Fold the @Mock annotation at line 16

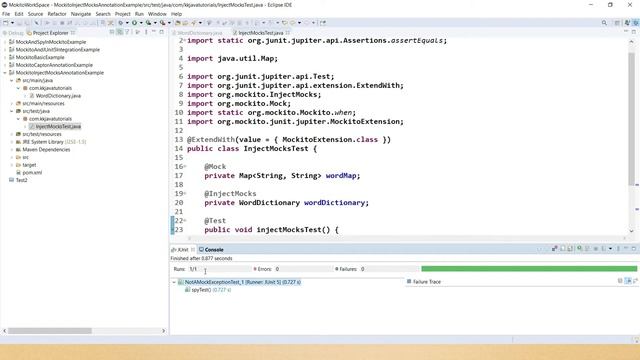tap(185, 167)
